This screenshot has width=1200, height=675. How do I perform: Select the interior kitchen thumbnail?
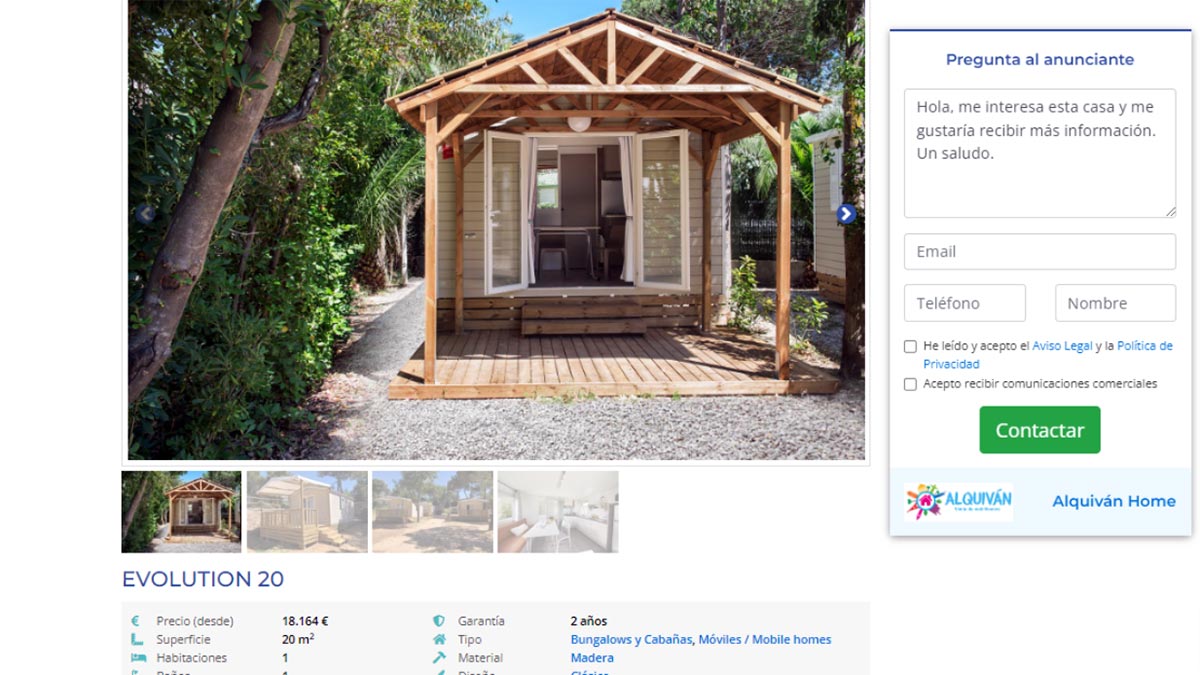click(x=558, y=512)
